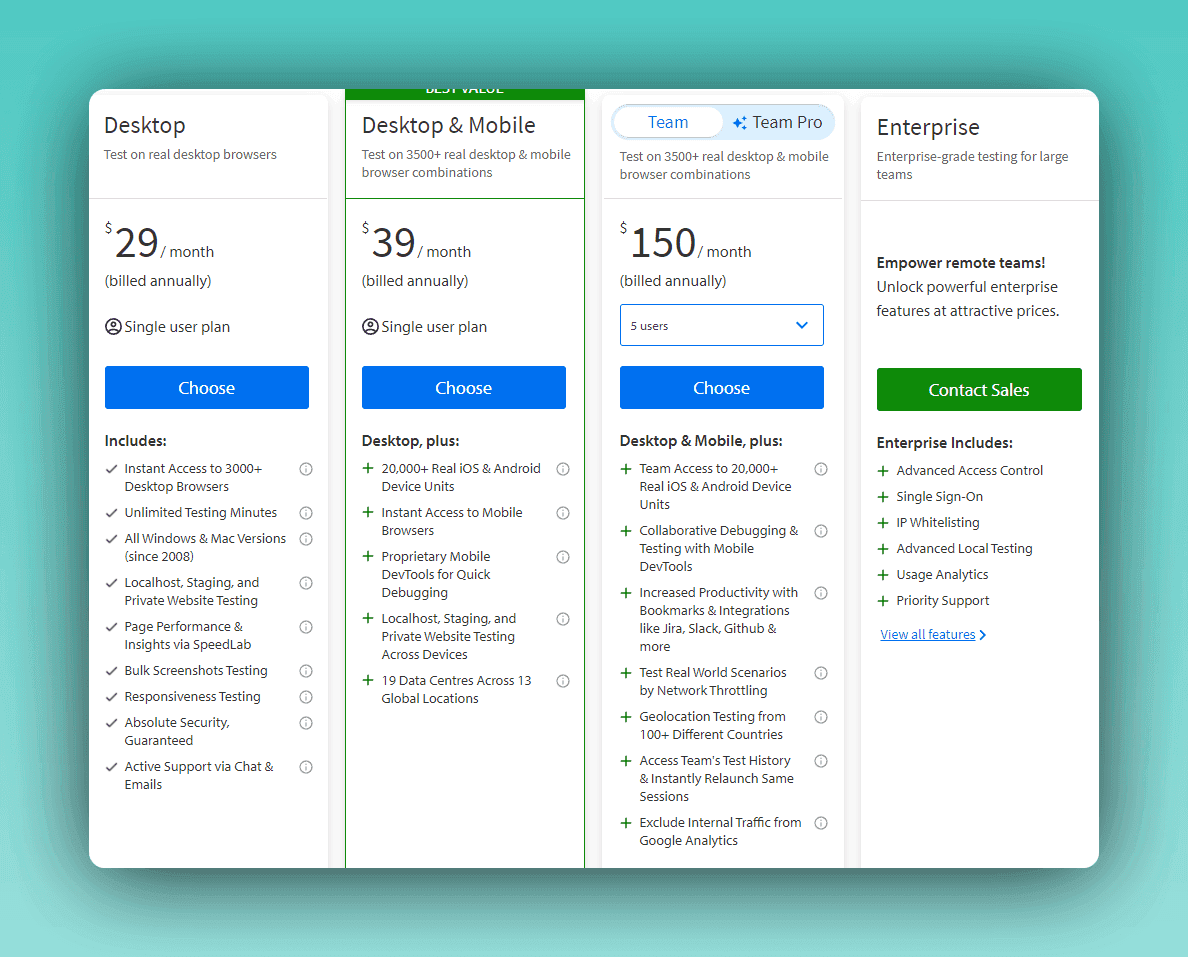Click info icon beside Unlimited Testing Minutes
The width and height of the screenshot is (1188, 957).
click(306, 513)
